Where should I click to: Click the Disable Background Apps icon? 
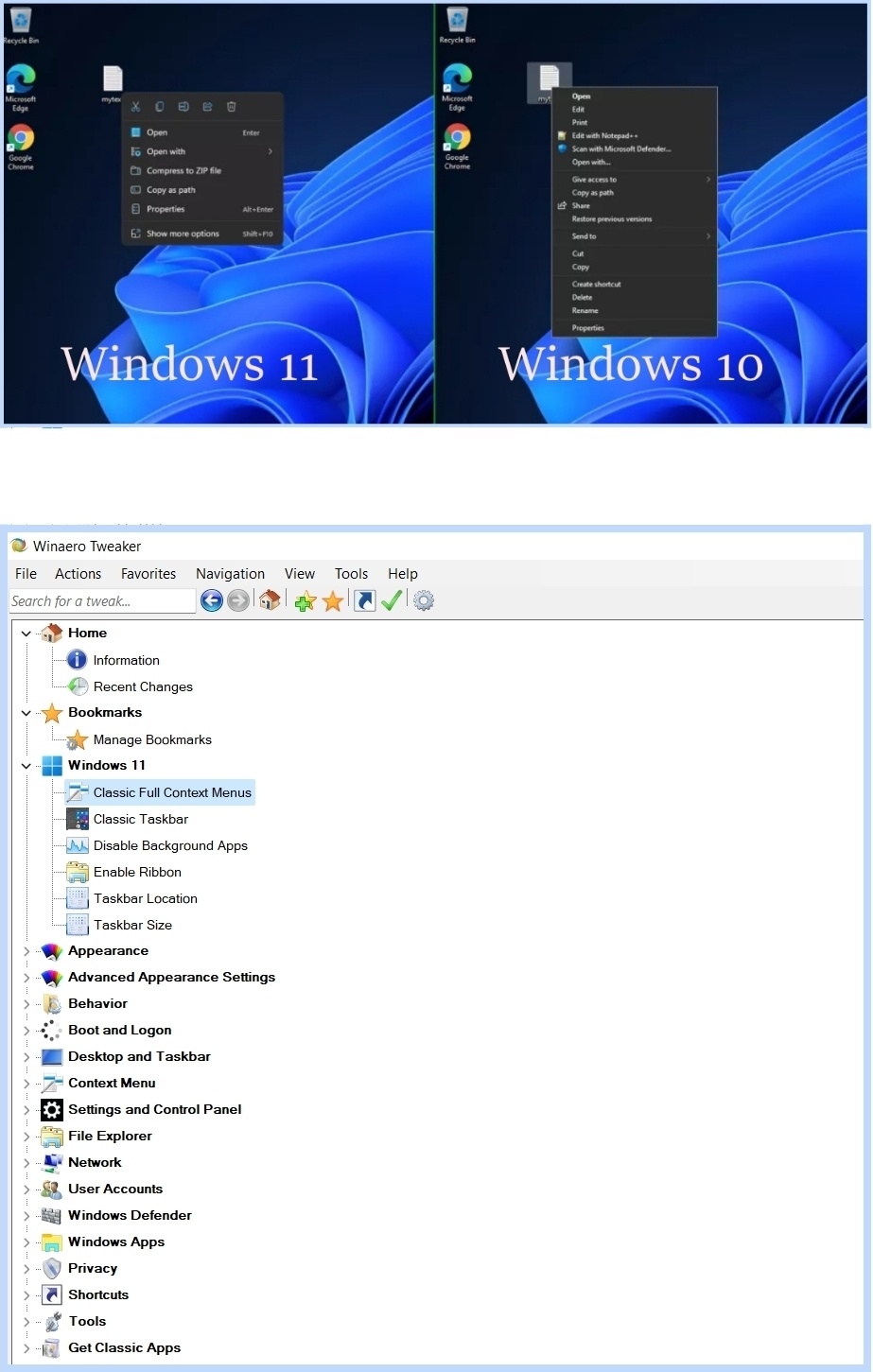tap(77, 845)
